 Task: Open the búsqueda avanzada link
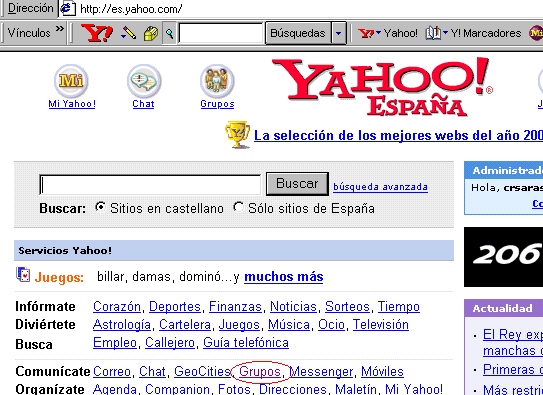tap(380, 187)
